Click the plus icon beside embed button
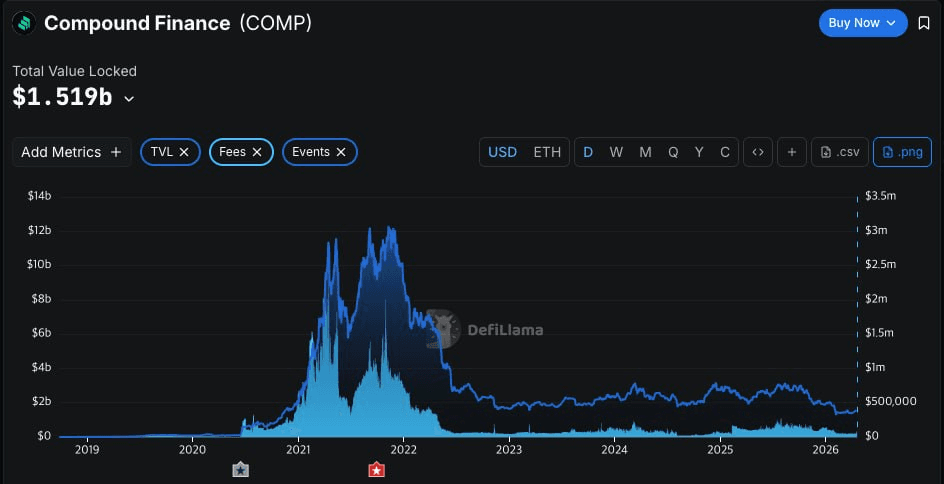 792,152
